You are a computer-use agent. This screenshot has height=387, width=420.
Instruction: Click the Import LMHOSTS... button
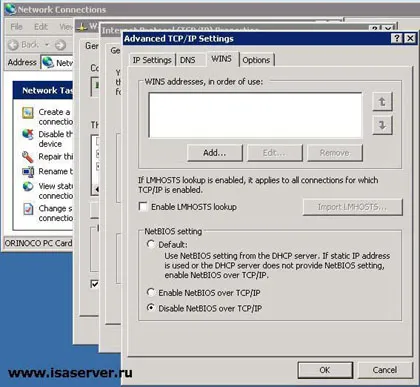(x=353, y=207)
